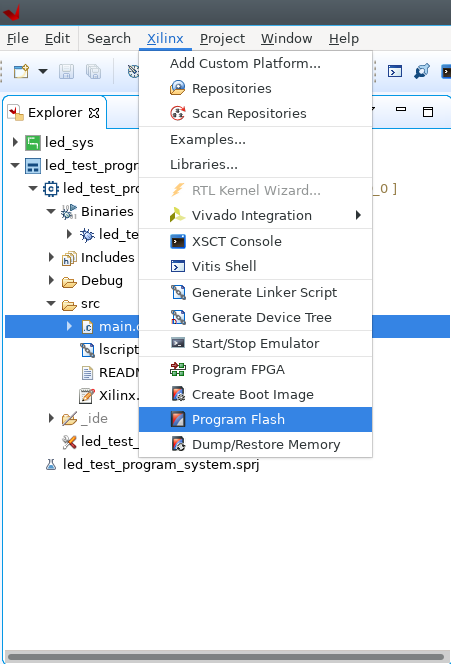Click the Explorer horizontal scrollbar
451x664 pixels.
coord(227,657)
